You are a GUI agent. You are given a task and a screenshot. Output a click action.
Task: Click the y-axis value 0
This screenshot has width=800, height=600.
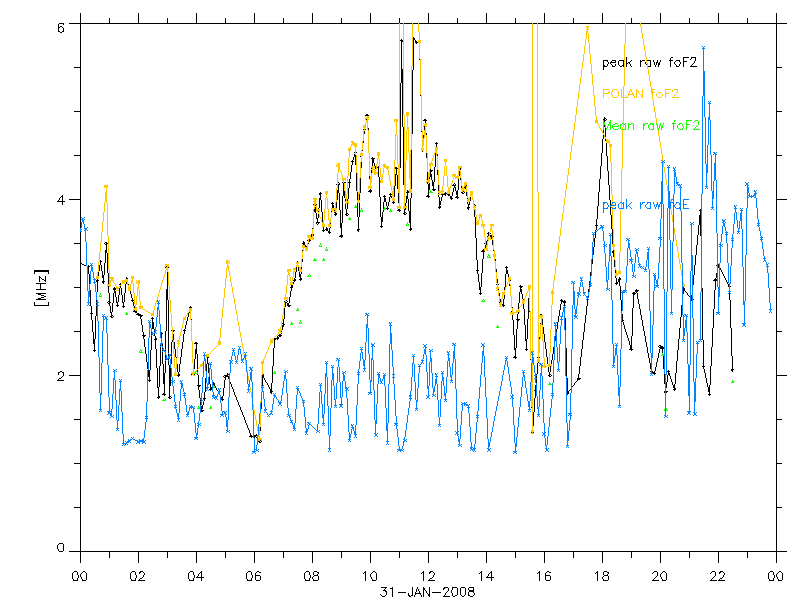(x=61, y=548)
